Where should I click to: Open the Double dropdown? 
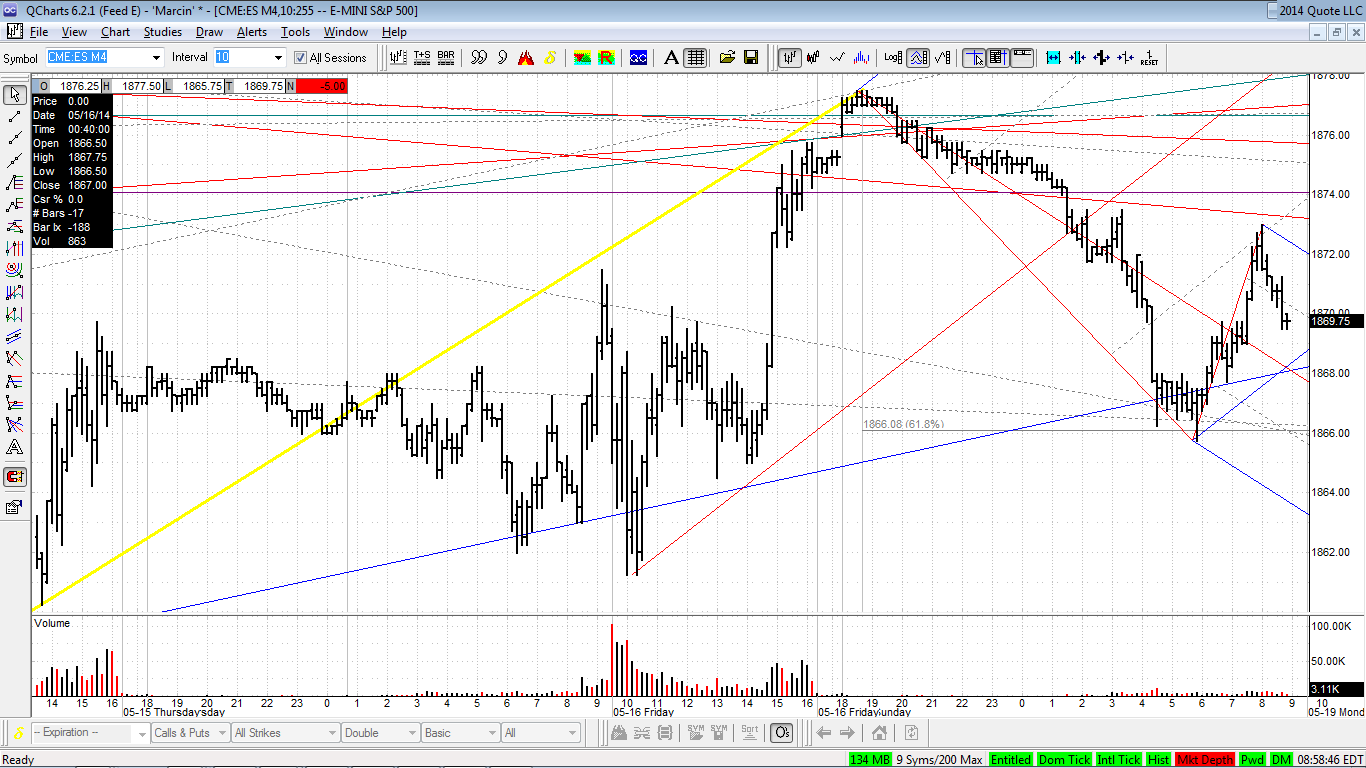pyautogui.click(x=379, y=733)
